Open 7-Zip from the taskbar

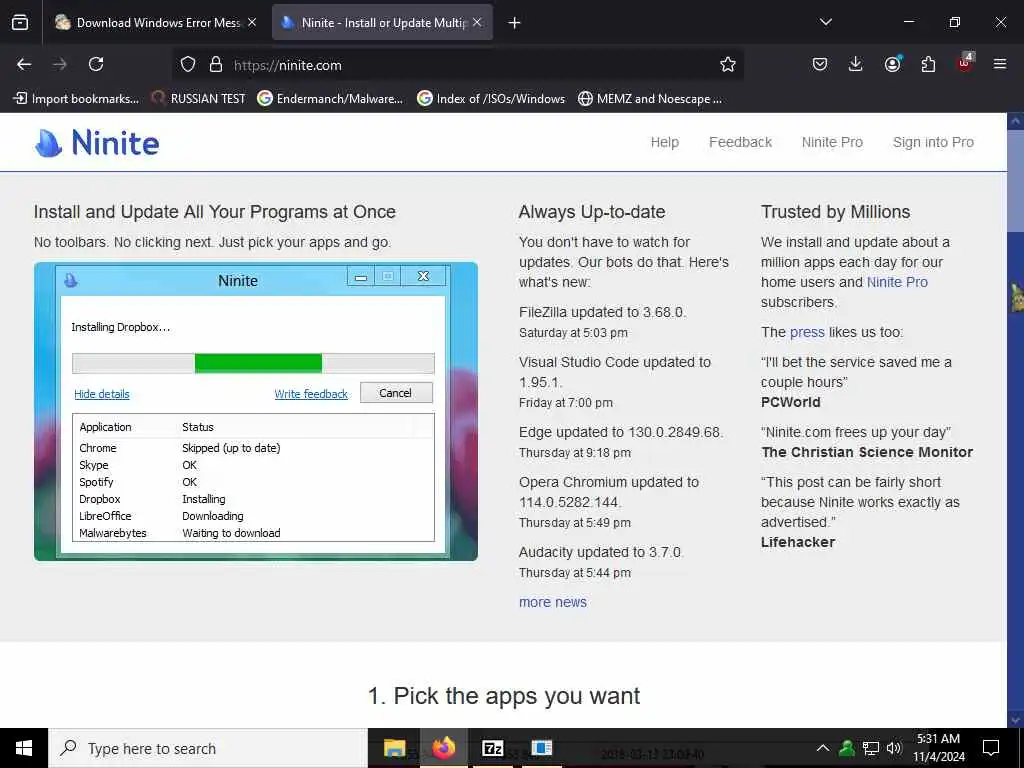click(492, 748)
